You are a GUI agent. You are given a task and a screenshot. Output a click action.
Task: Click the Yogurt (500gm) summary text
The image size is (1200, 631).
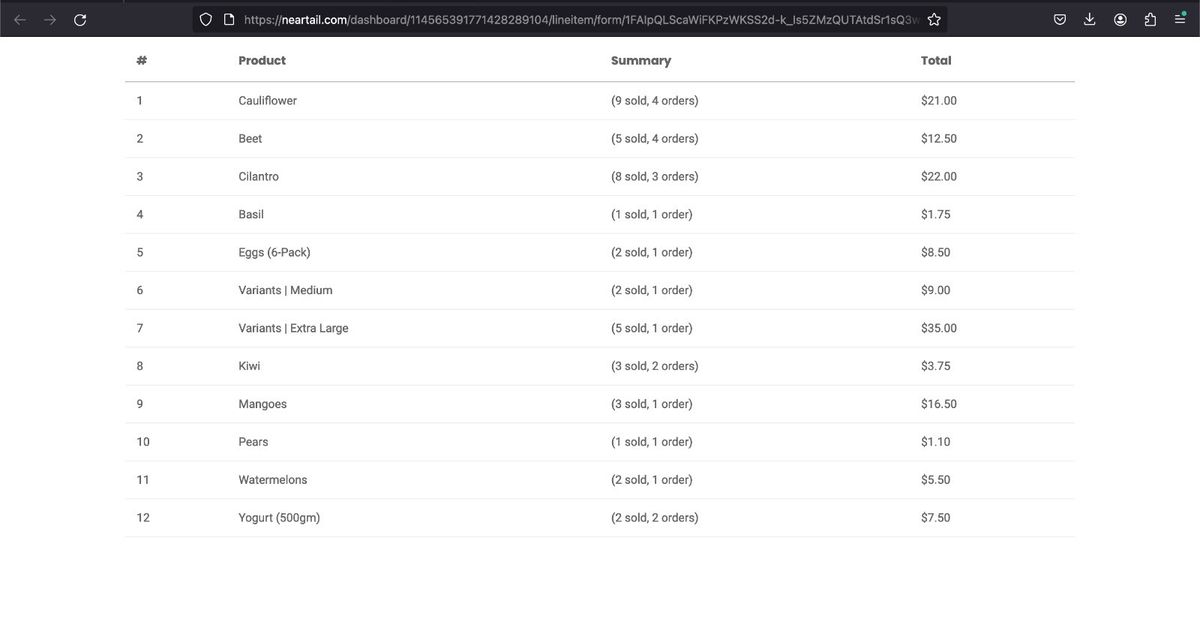[x=654, y=518]
